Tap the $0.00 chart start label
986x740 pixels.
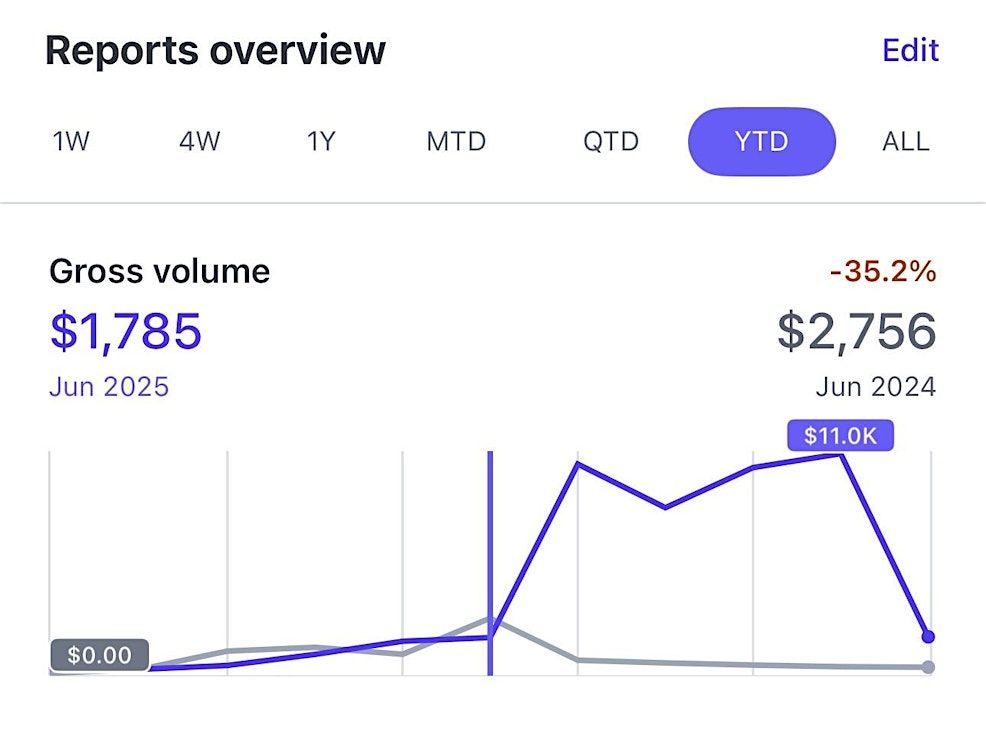point(99,656)
